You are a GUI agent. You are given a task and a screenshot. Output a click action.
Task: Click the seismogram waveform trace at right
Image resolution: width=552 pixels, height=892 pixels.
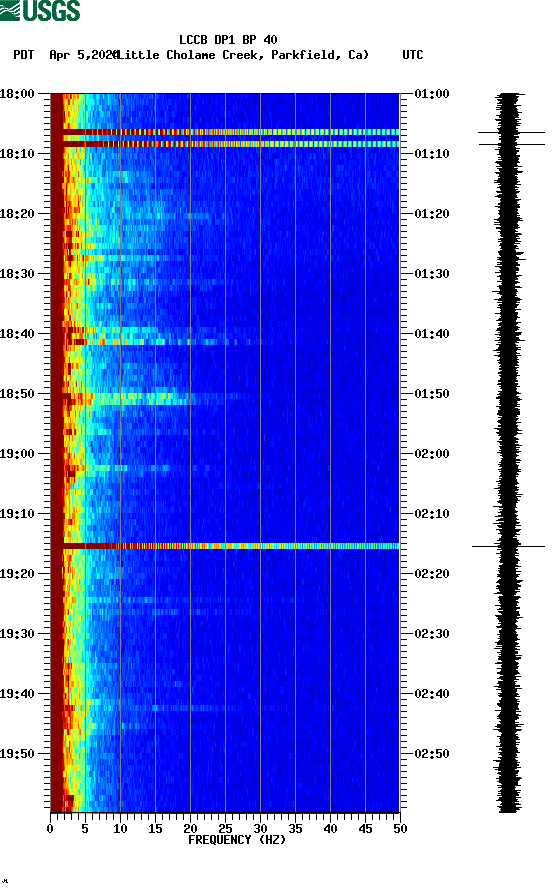pos(508,452)
